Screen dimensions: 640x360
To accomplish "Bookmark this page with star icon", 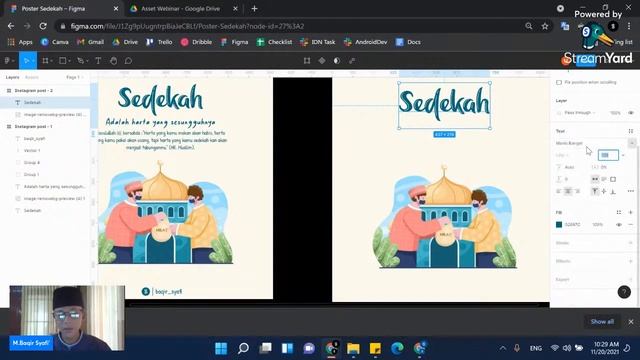I will pos(545,26).
